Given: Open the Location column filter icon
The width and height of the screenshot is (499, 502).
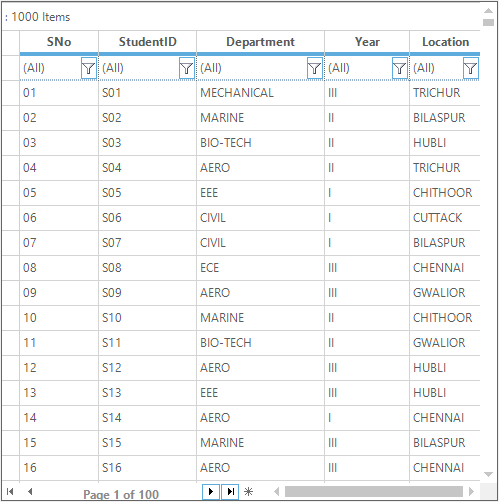Looking at the screenshot, I should click(x=471, y=68).
